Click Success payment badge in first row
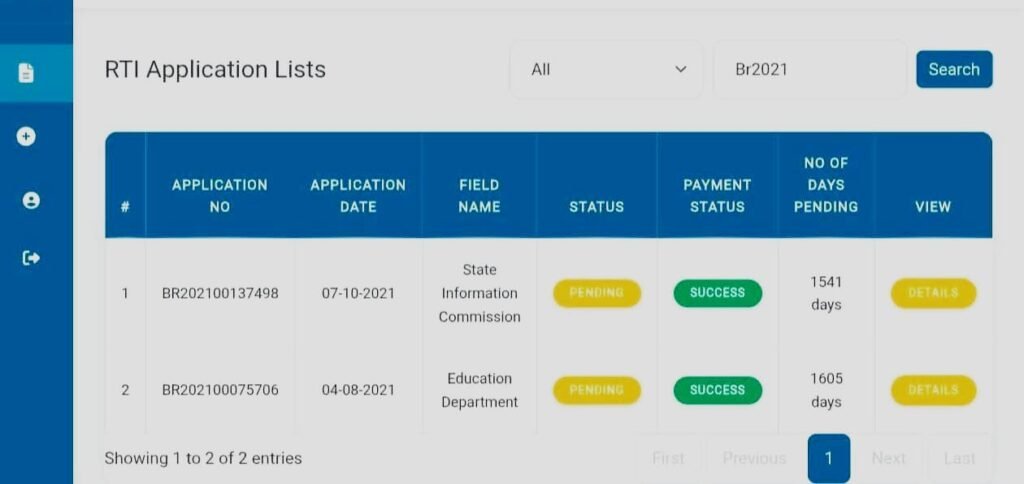This screenshot has width=1024, height=484. tap(717, 293)
